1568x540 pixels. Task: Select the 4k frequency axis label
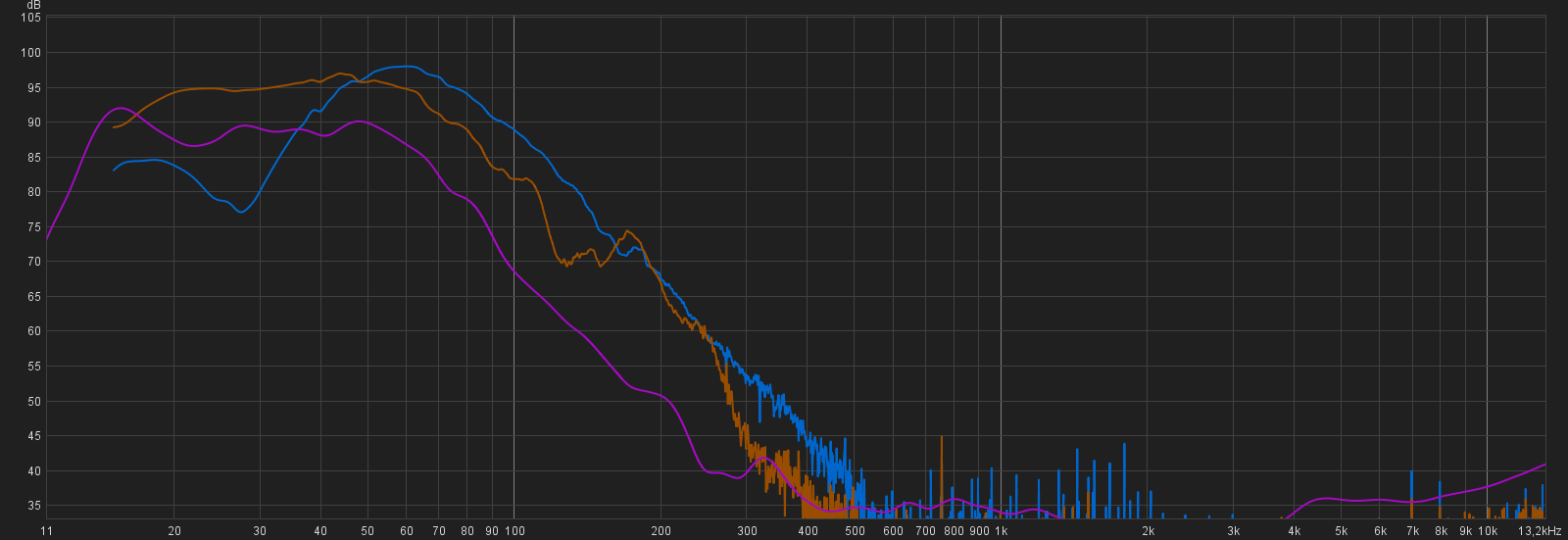click(x=1295, y=531)
